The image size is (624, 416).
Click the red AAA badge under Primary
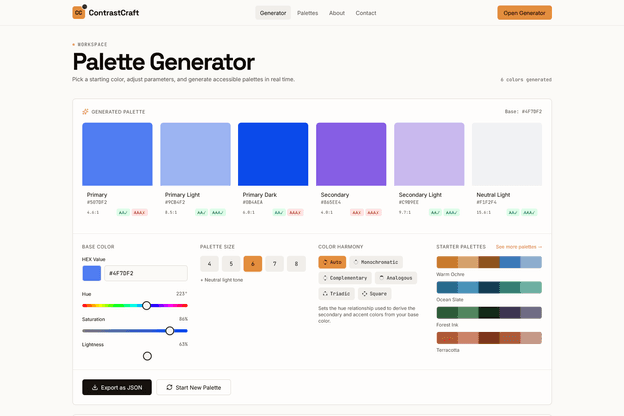click(x=140, y=213)
